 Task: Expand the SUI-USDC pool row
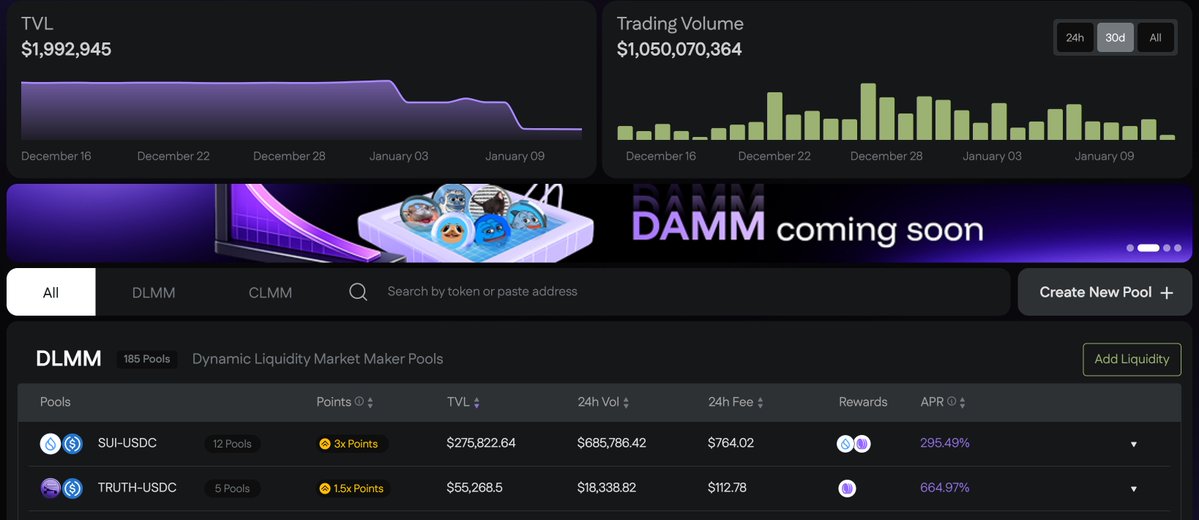(1133, 444)
